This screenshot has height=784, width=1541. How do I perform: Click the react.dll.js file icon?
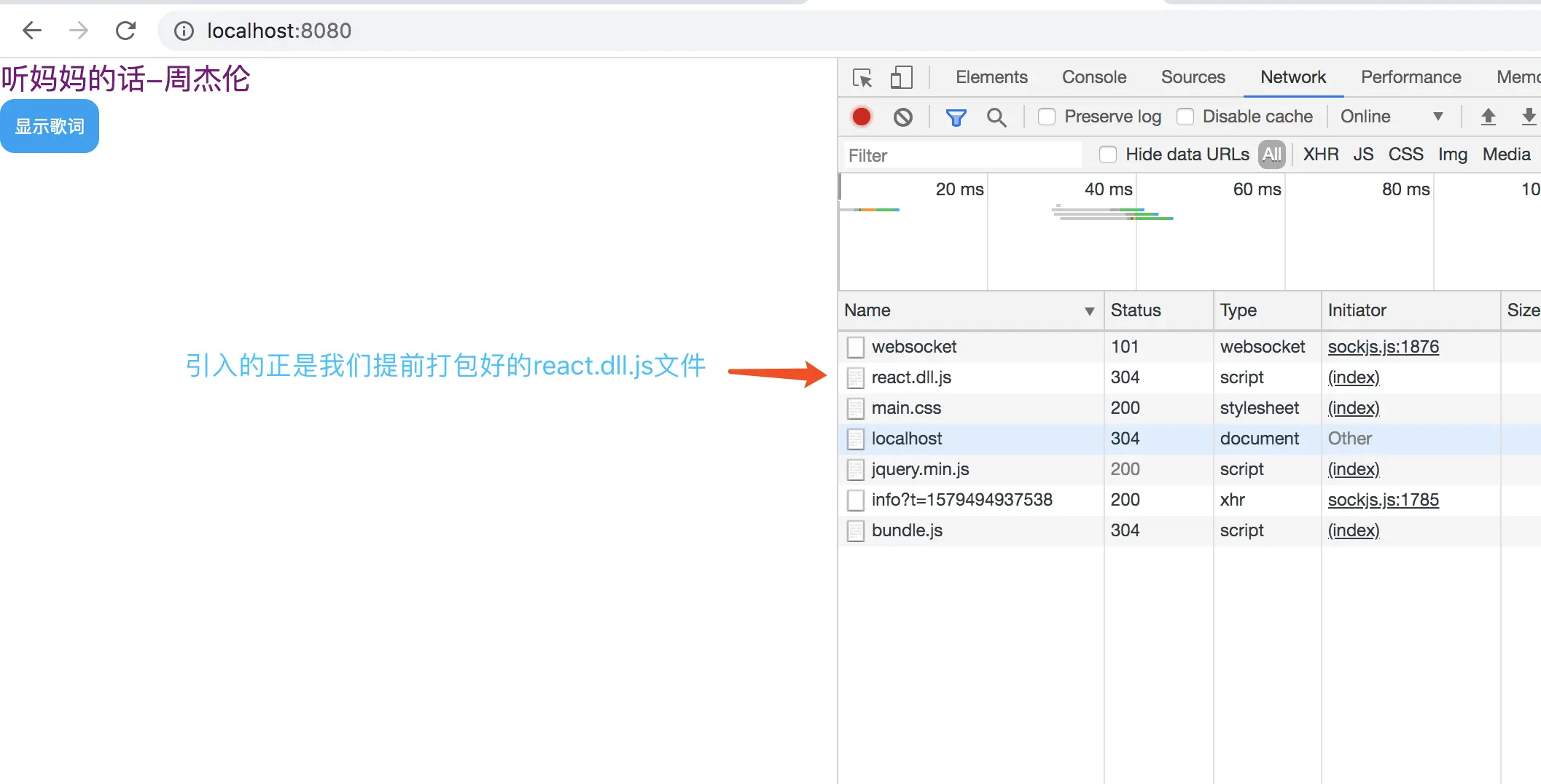tap(856, 378)
